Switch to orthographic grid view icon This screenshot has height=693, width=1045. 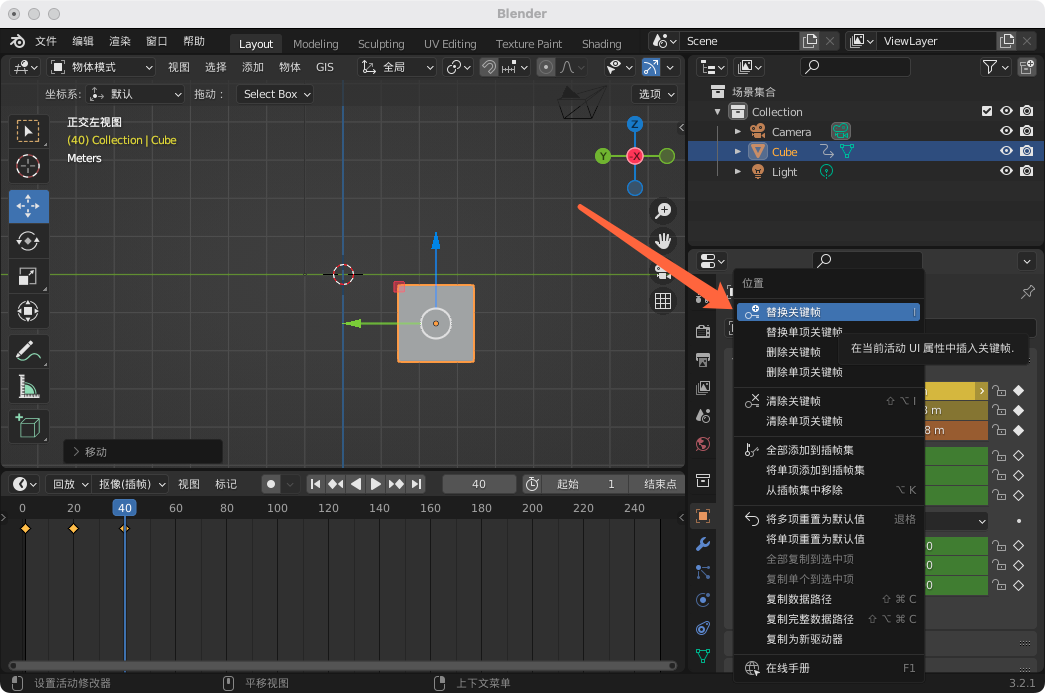(662, 301)
